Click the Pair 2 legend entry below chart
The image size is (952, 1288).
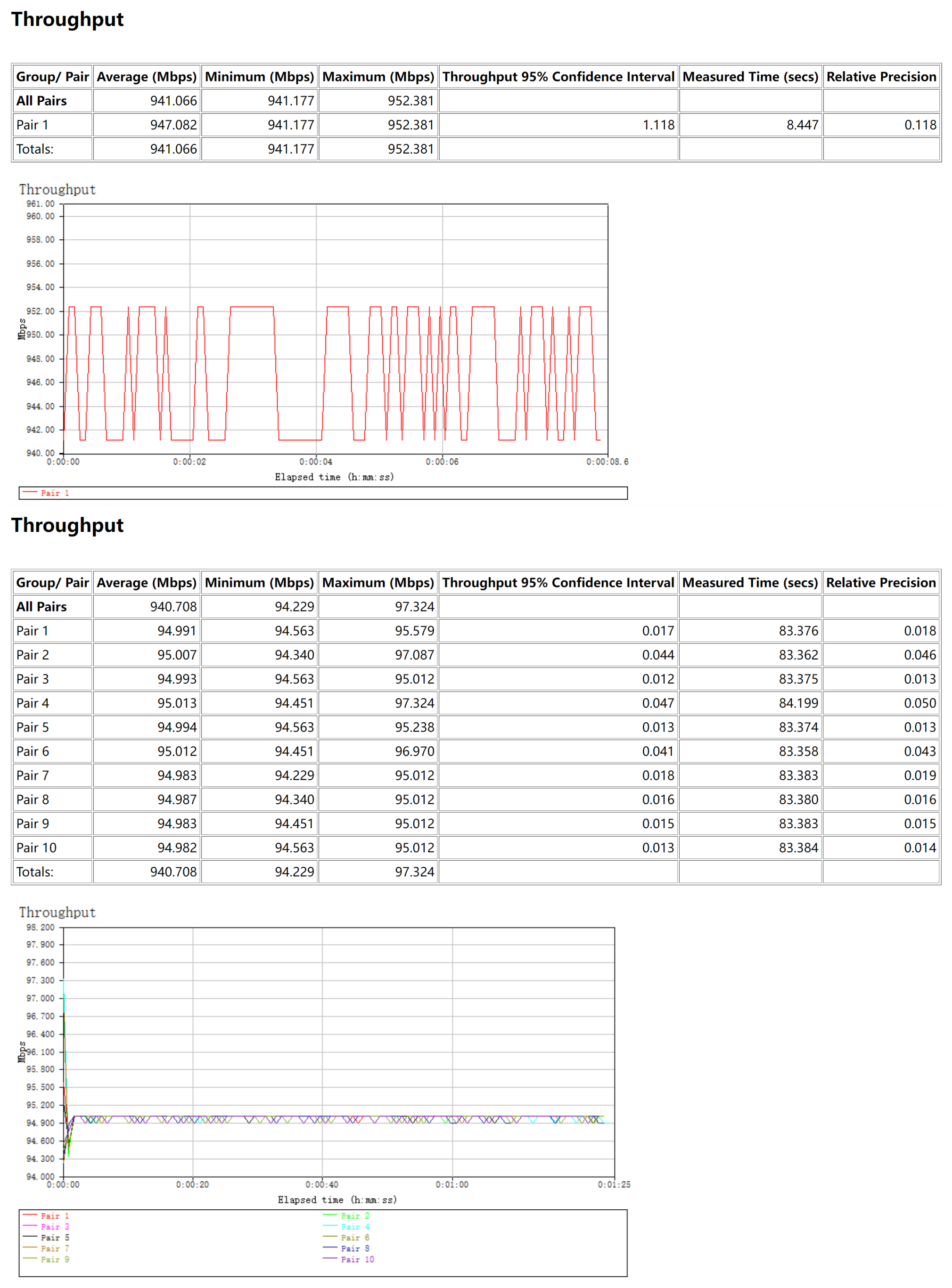pos(346,1216)
